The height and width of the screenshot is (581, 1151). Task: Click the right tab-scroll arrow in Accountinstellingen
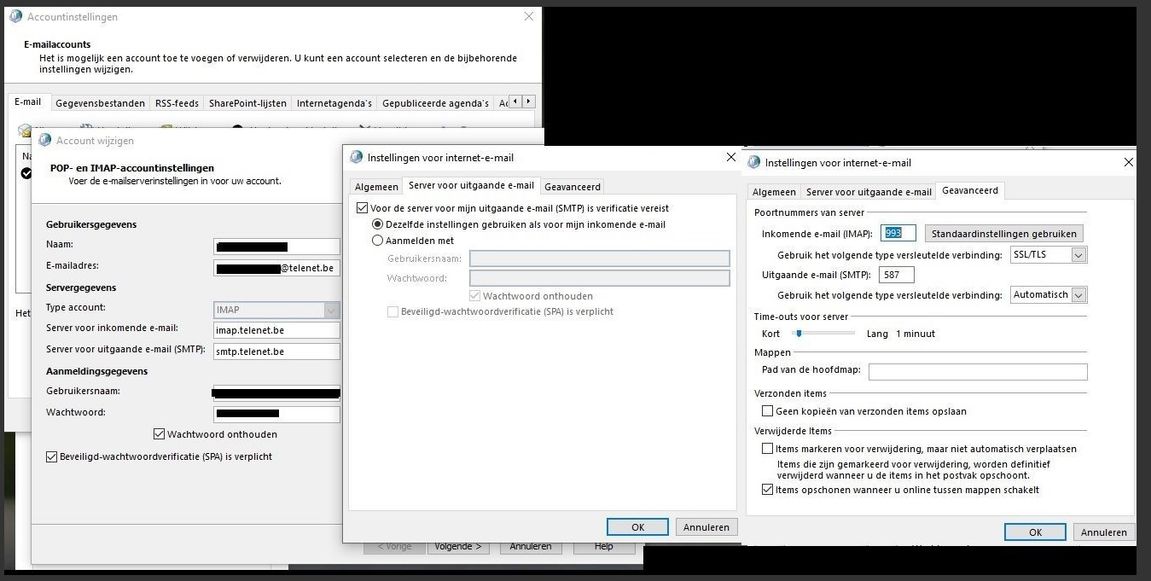529,102
